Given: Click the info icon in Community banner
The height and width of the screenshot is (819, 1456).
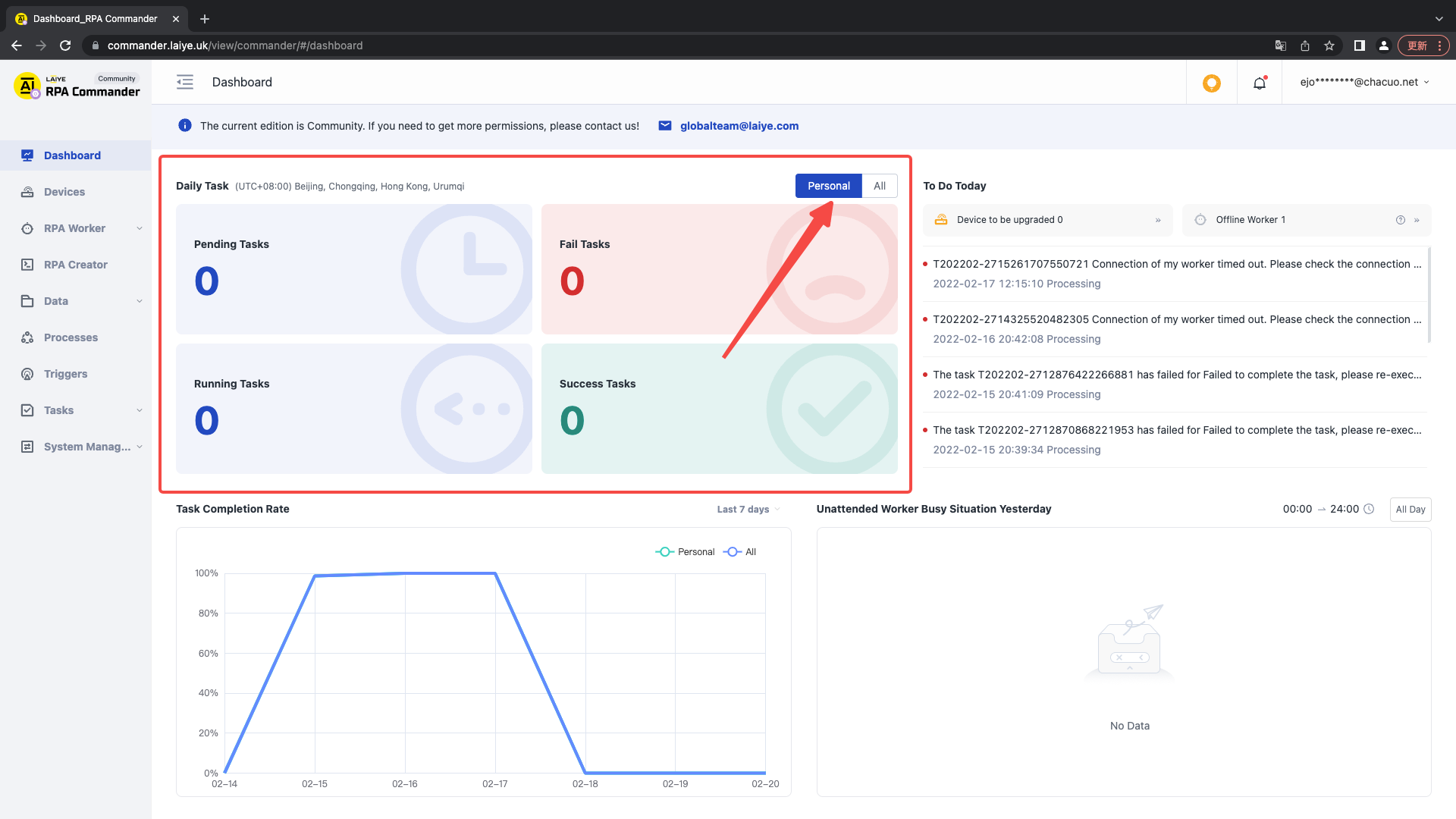Looking at the screenshot, I should (185, 126).
